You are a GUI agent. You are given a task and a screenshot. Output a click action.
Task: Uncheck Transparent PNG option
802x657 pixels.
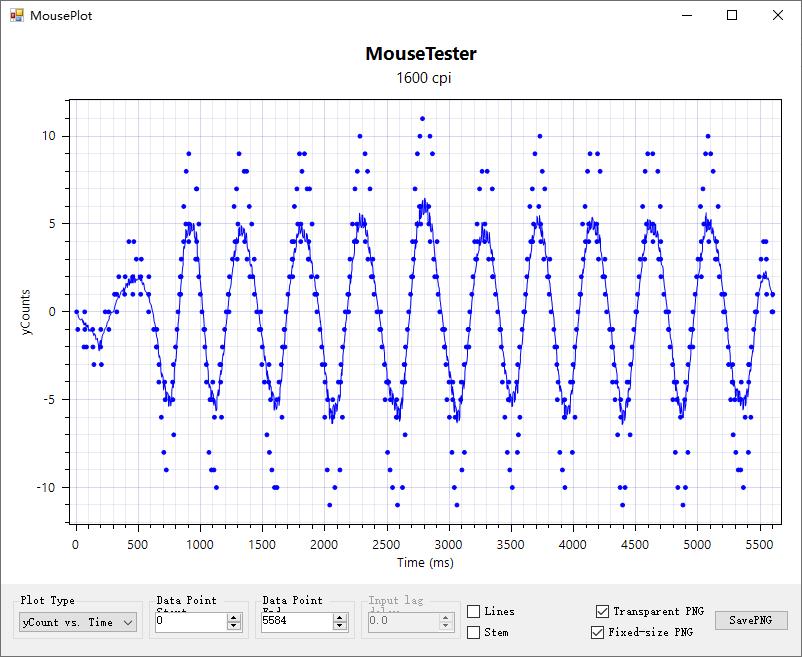602,611
